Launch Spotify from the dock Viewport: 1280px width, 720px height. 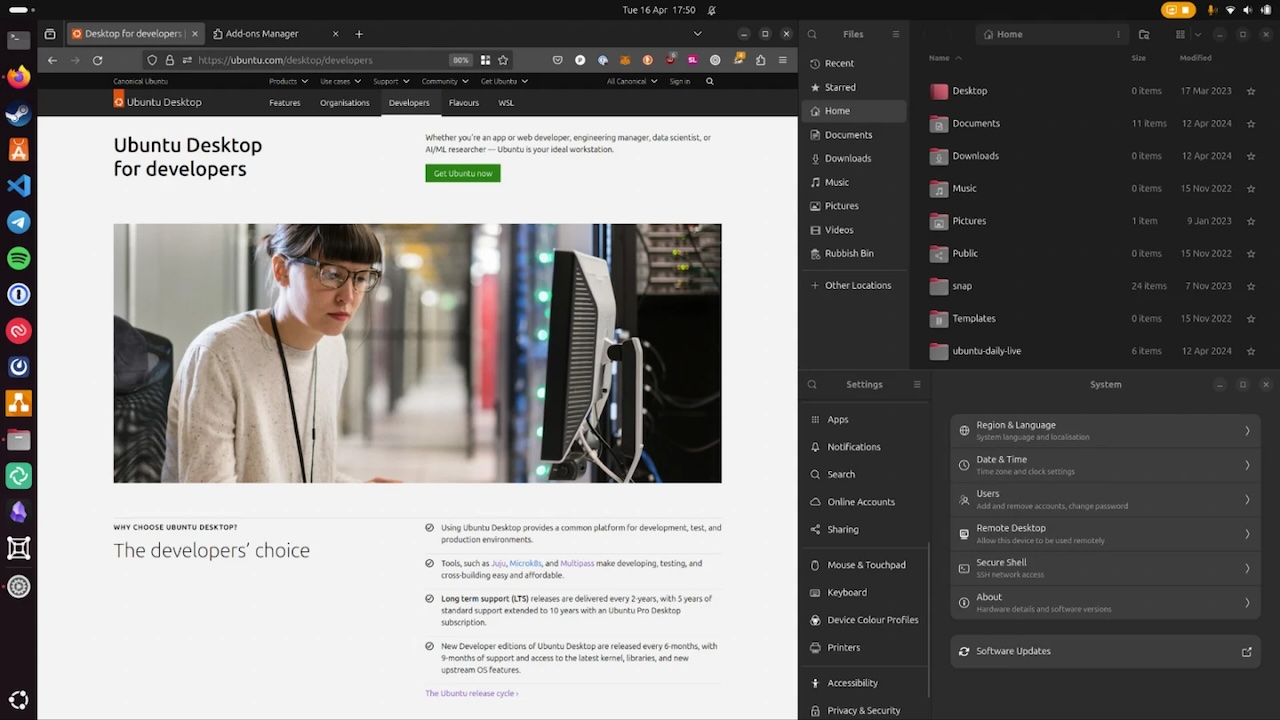pos(18,258)
